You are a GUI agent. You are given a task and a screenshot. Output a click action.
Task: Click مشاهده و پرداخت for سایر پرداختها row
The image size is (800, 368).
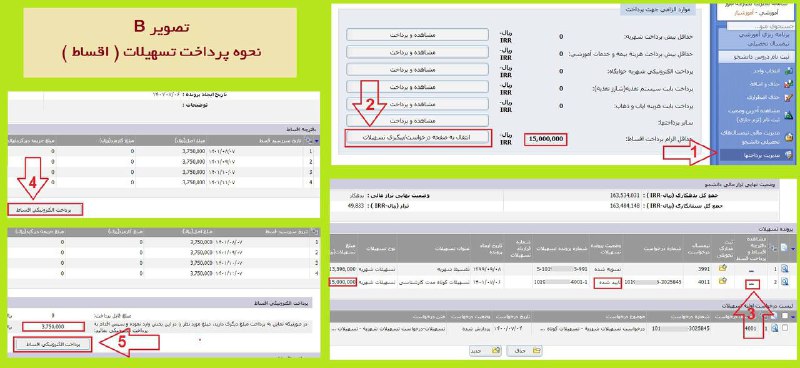pyautogui.click(x=417, y=120)
